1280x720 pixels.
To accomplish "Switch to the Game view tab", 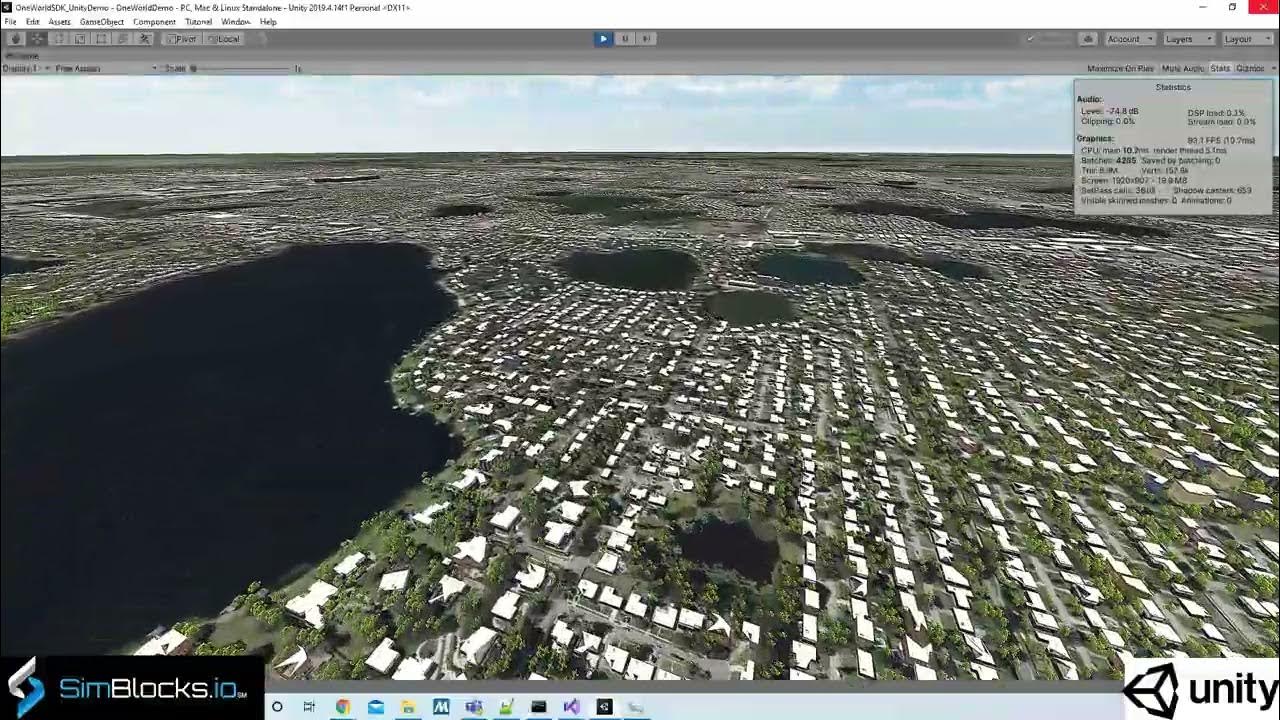I will 24,56.
